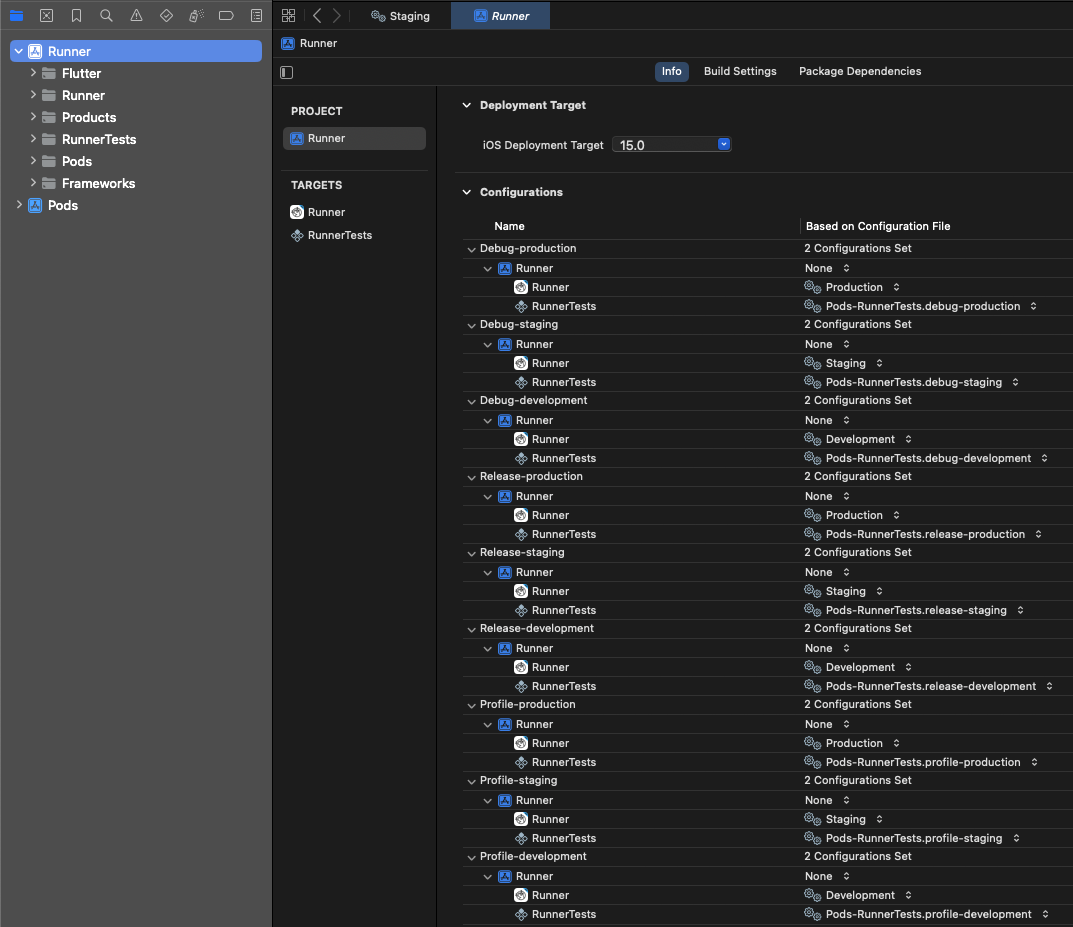Click the related items grid icon
The height and width of the screenshot is (927, 1073).
click(x=288, y=16)
